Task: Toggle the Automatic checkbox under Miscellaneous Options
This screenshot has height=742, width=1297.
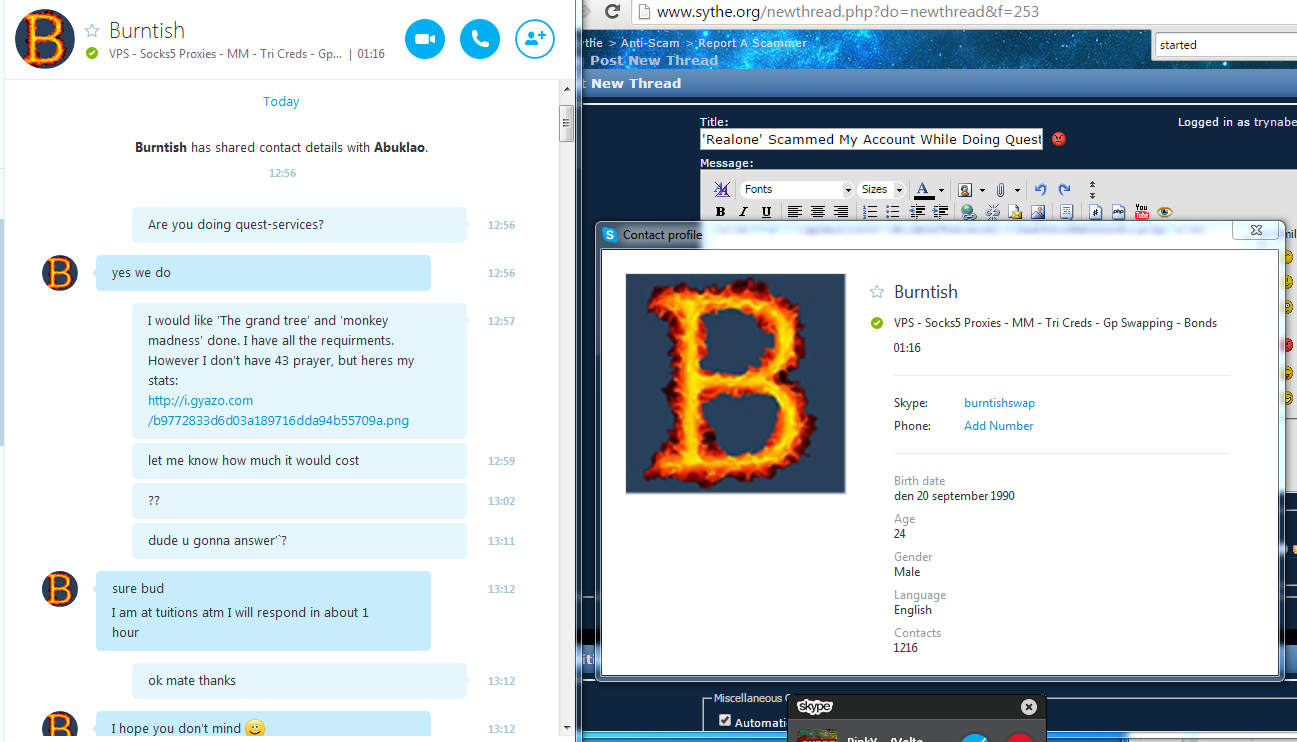Action: point(725,721)
